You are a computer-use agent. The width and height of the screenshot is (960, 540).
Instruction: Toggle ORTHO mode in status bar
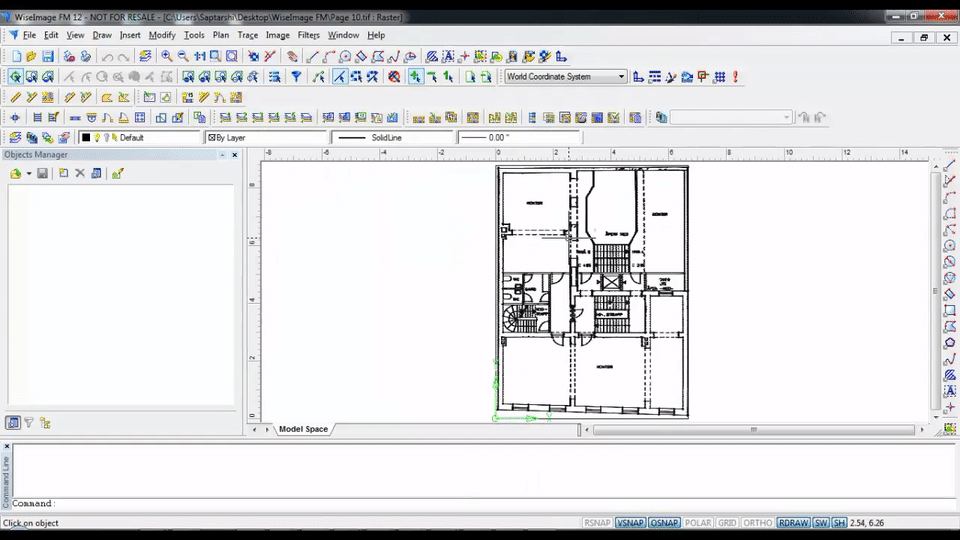(x=758, y=523)
